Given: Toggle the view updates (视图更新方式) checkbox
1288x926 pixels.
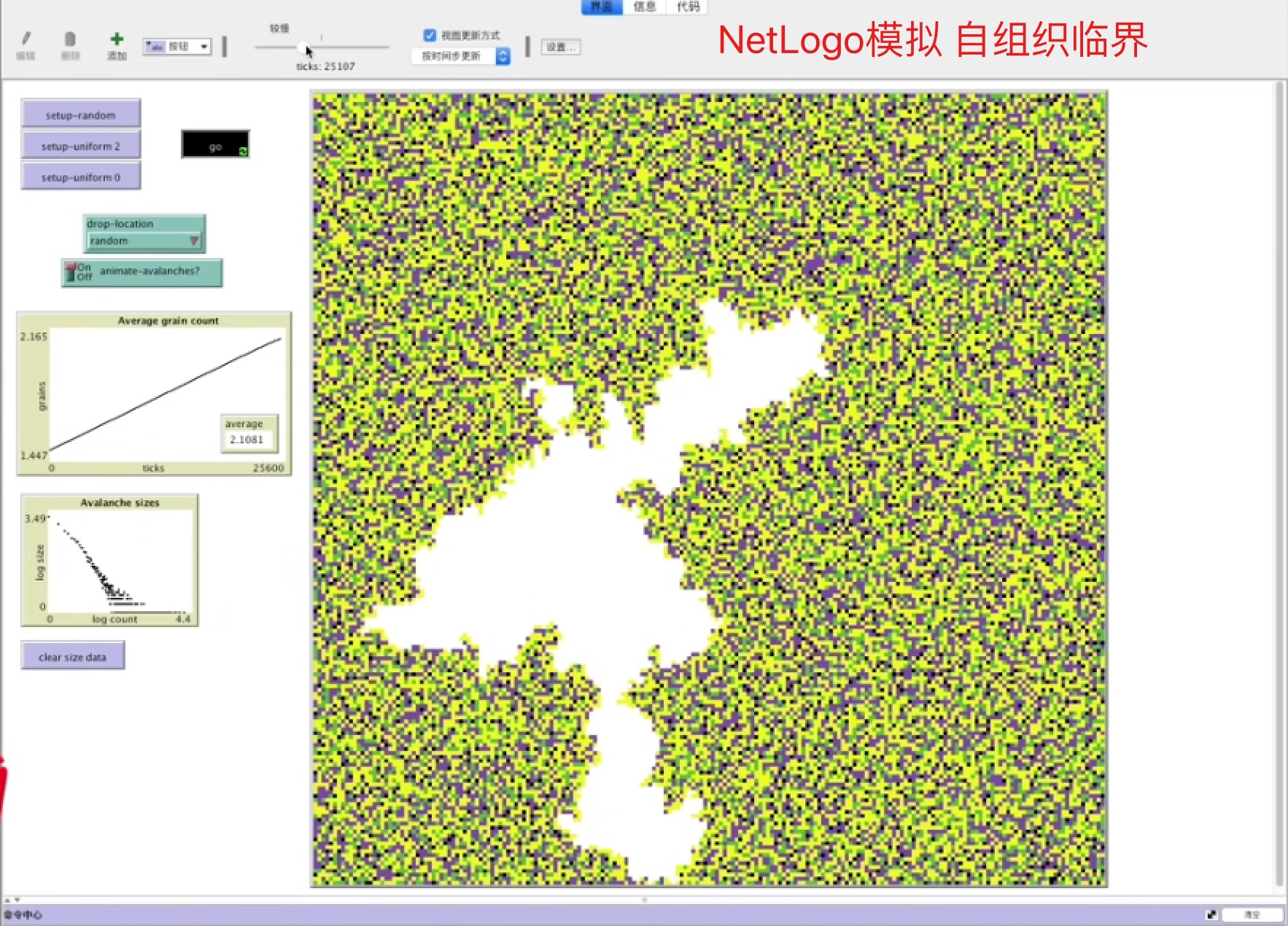Looking at the screenshot, I should (430, 35).
